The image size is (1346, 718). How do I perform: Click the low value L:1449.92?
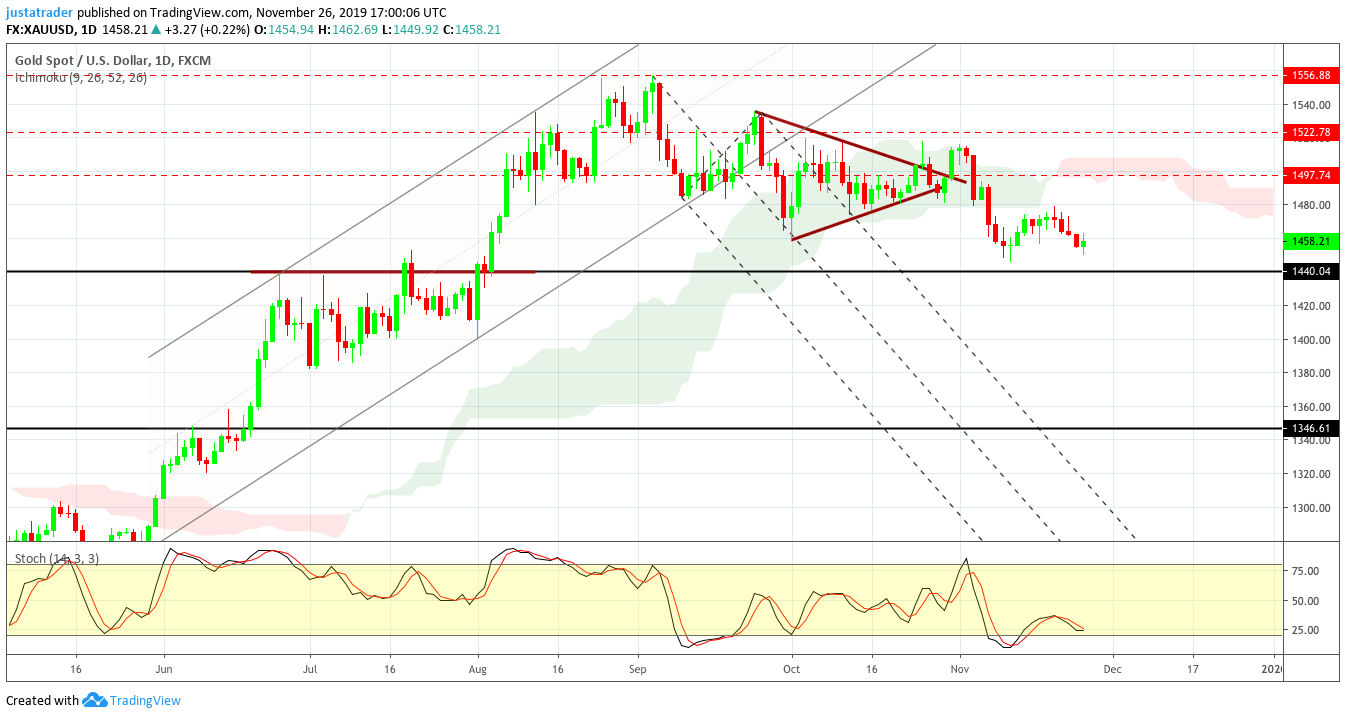[412, 30]
